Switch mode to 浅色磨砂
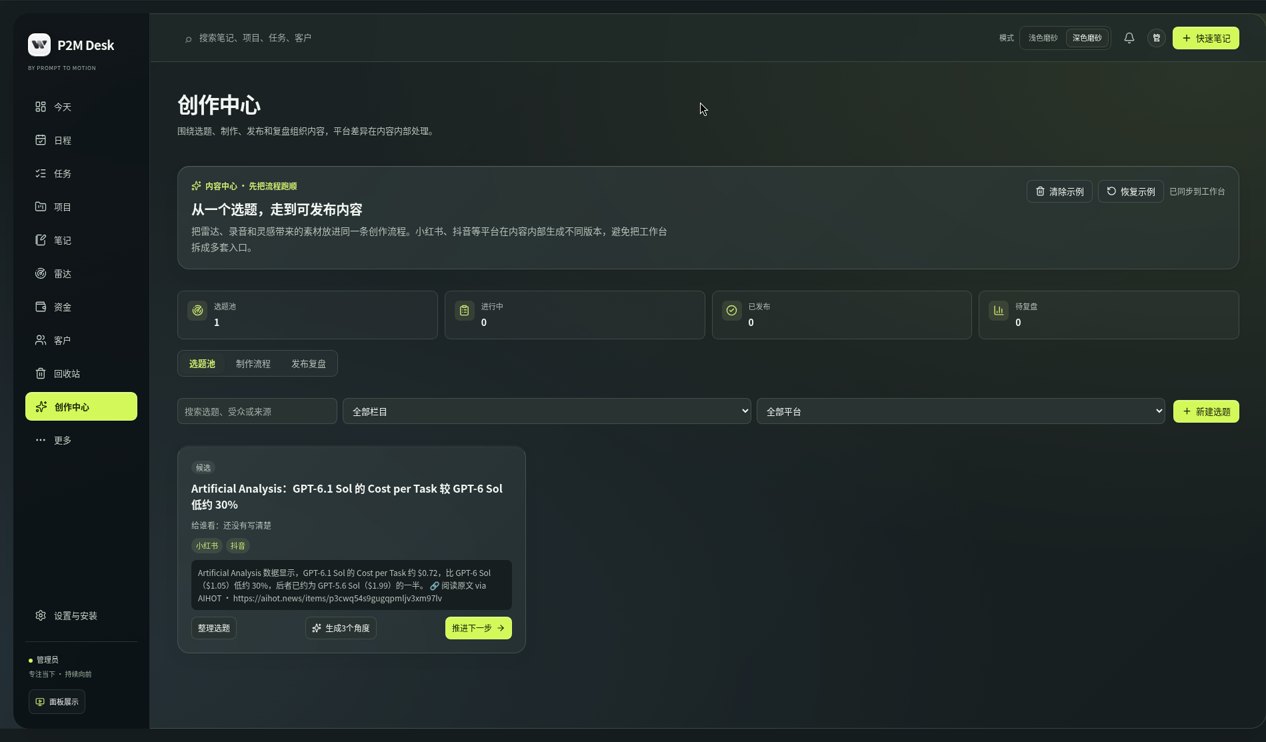 1043,38
